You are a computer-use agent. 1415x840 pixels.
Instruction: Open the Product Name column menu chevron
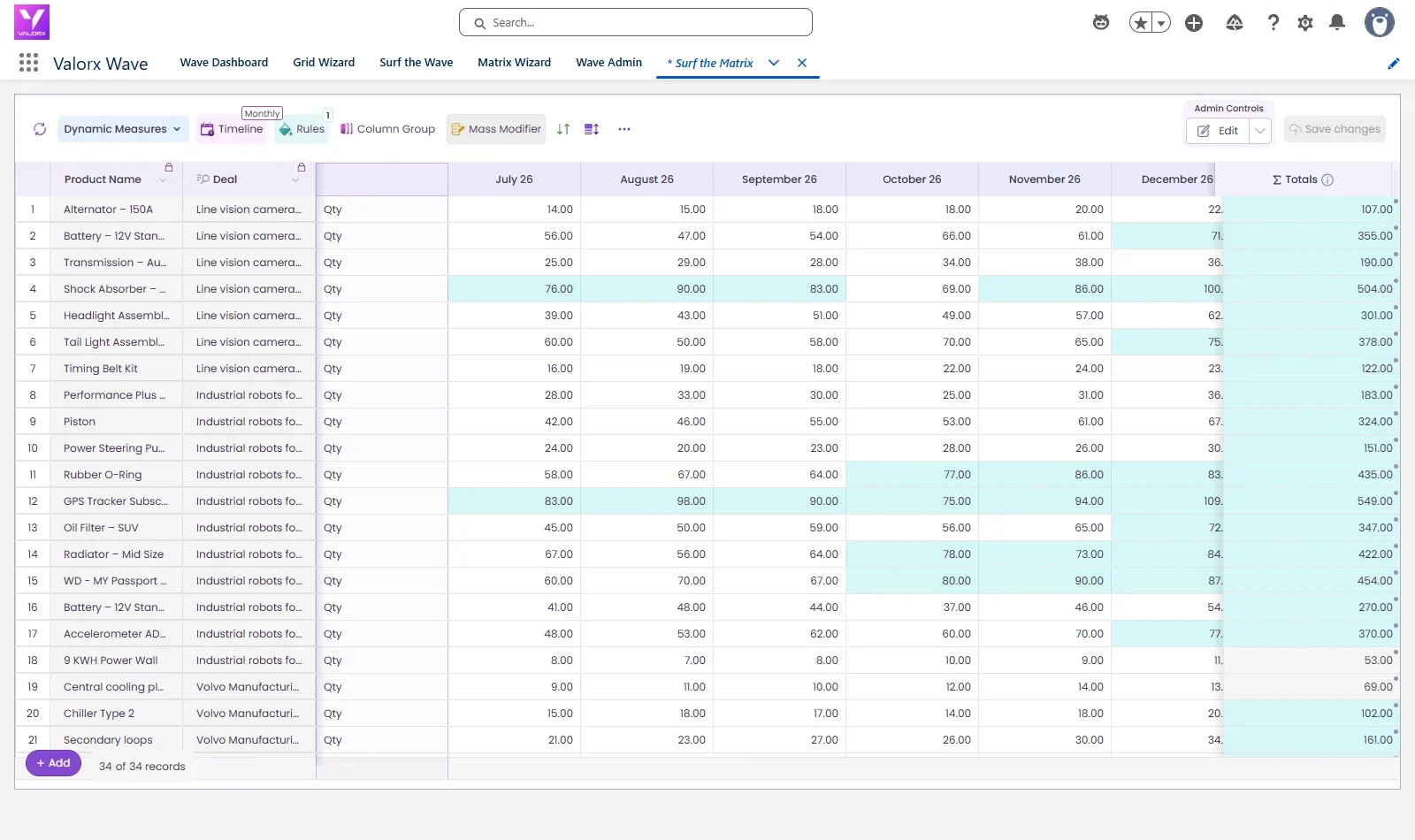point(163,180)
